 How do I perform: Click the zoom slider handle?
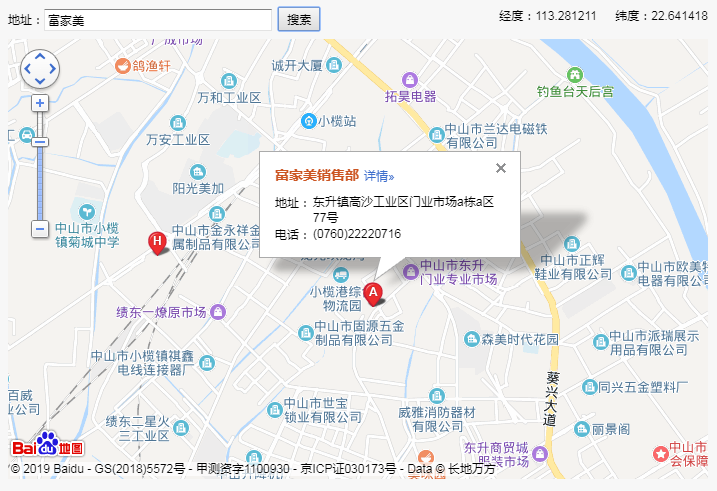pyautogui.click(x=40, y=142)
